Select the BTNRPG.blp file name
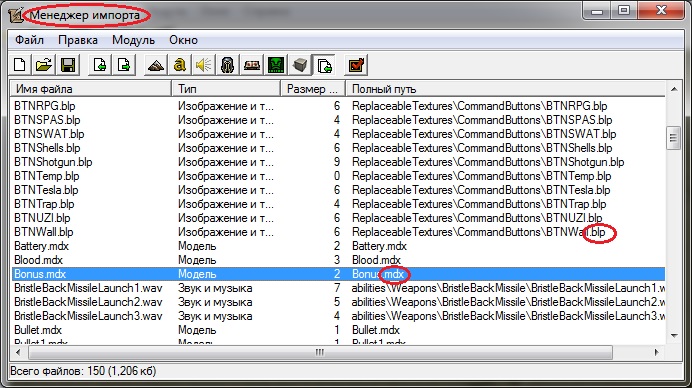The image size is (692, 388). (45, 106)
